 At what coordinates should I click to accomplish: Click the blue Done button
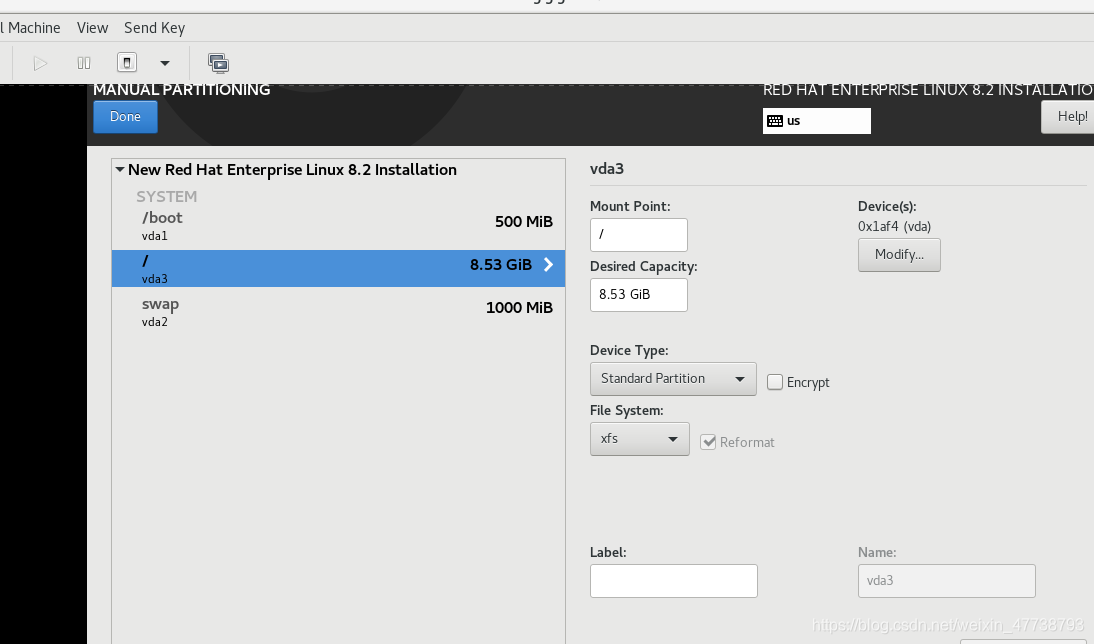click(x=126, y=117)
